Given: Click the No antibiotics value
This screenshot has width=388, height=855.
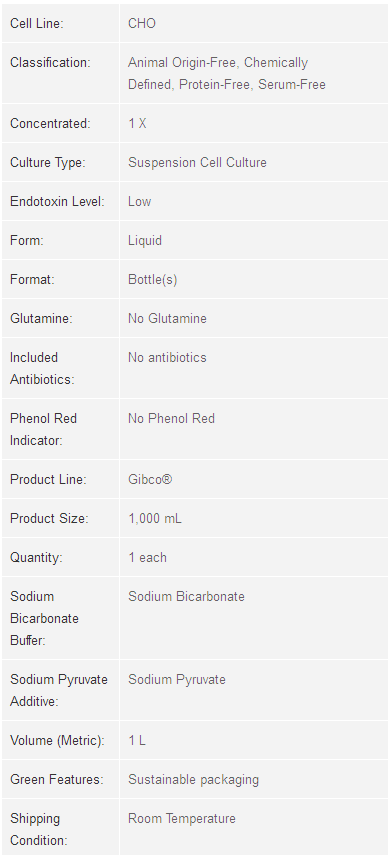Looking at the screenshot, I should coord(167,358).
